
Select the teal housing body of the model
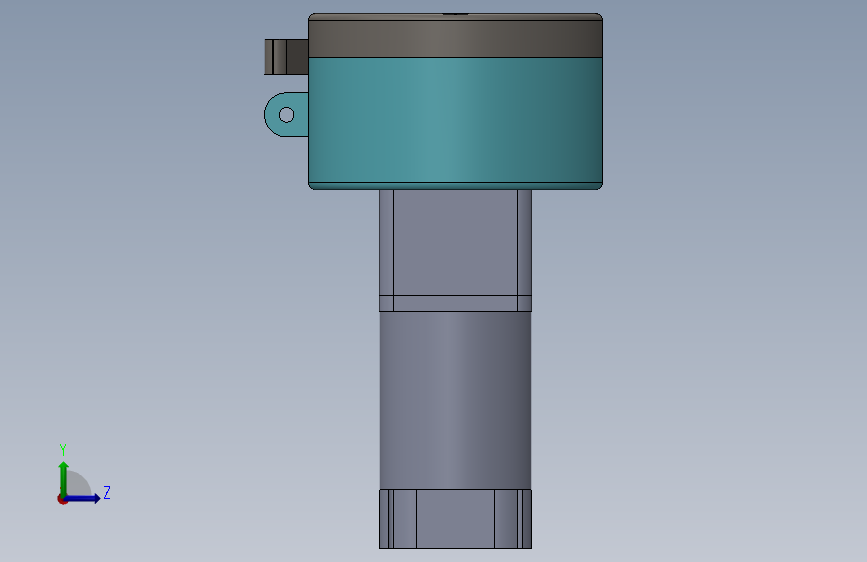tap(455, 123)
